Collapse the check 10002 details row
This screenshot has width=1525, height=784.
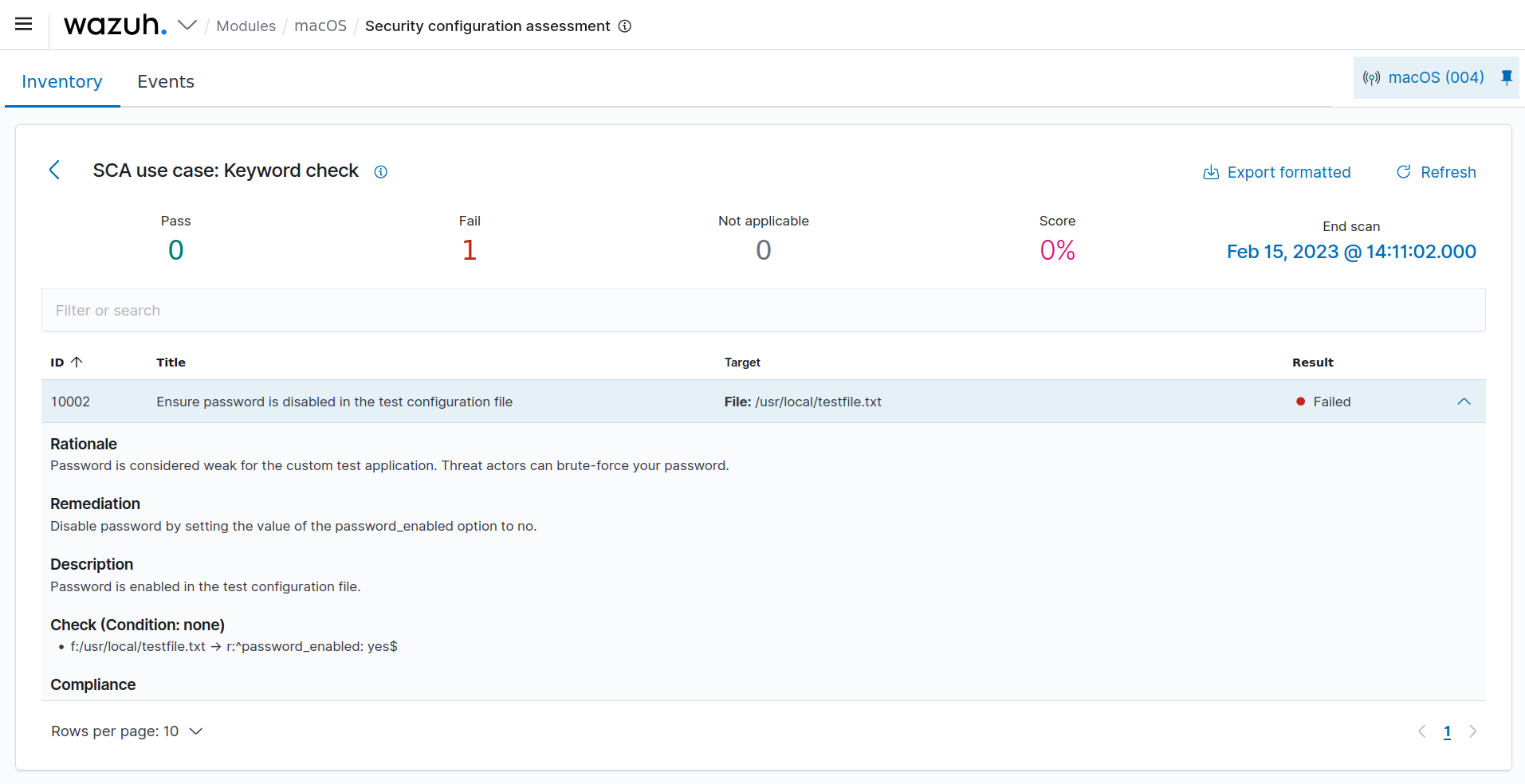click(1464, 402)
